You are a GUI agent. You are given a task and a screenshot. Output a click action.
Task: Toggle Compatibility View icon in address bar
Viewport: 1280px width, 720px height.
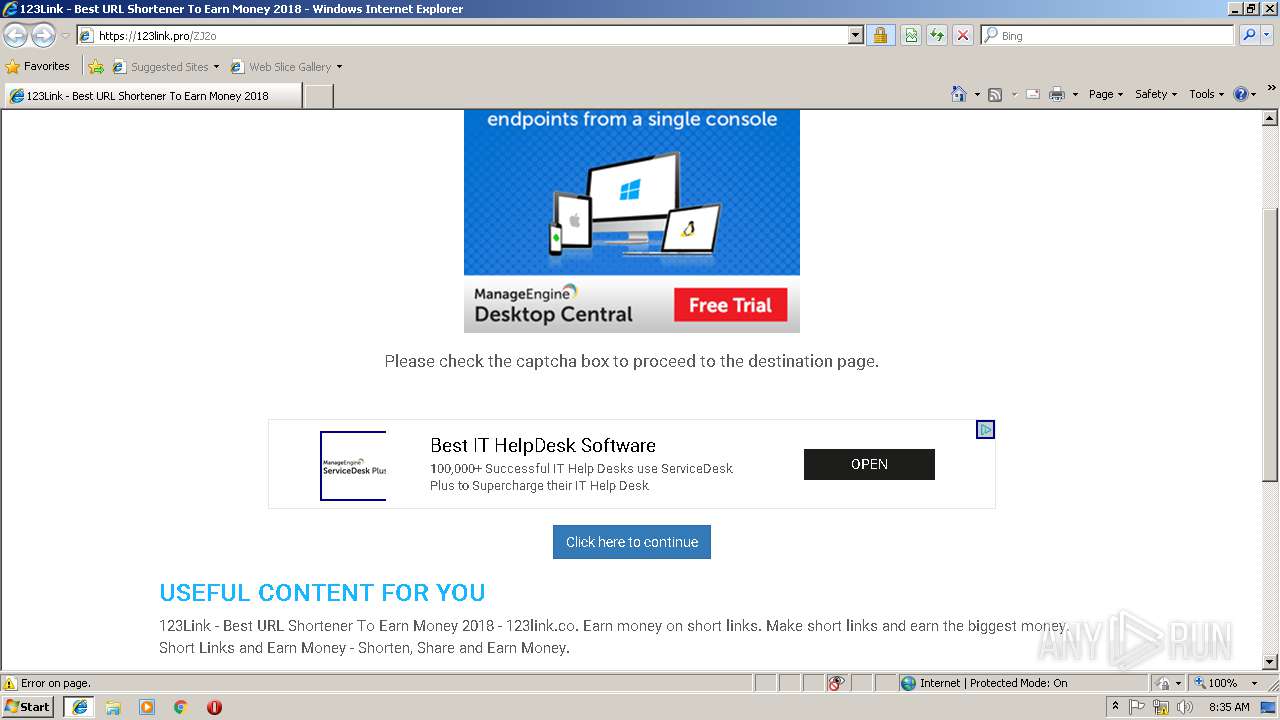911,35
